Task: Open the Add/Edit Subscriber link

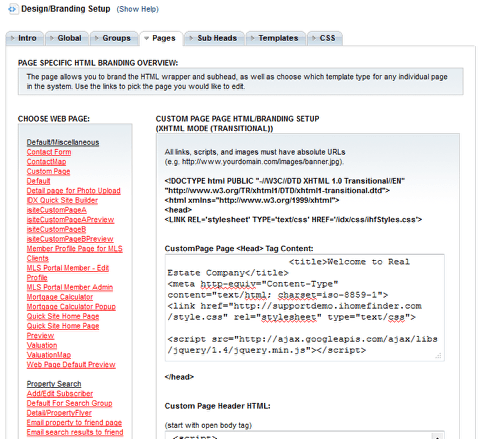Action: click(60, 394)
